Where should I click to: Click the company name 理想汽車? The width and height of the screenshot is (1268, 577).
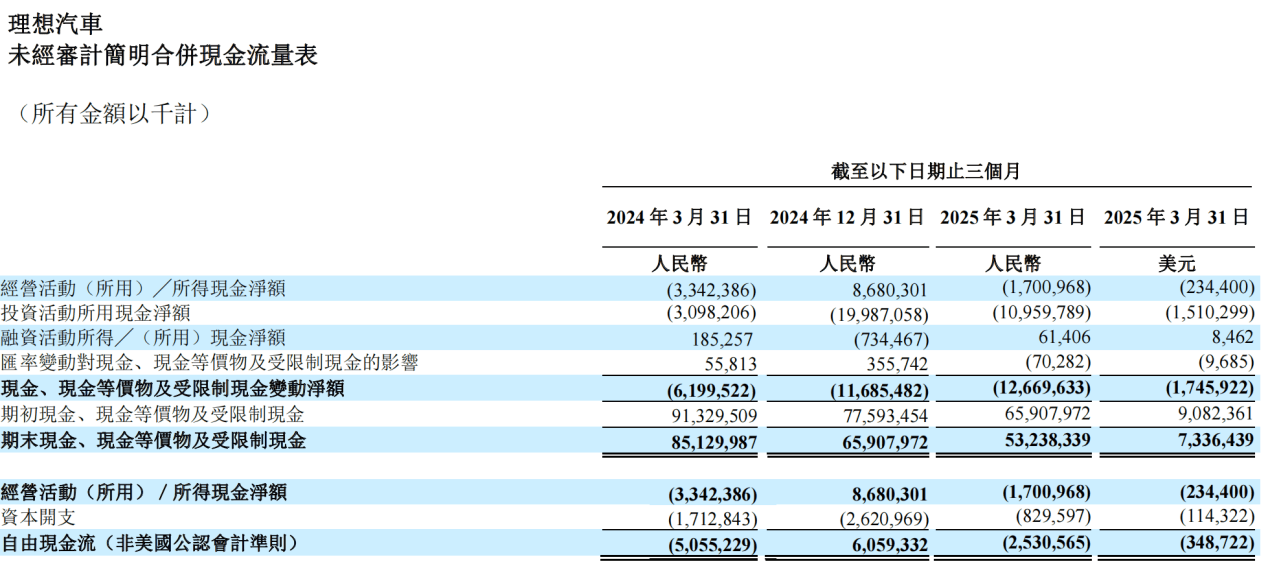point(55,23)
